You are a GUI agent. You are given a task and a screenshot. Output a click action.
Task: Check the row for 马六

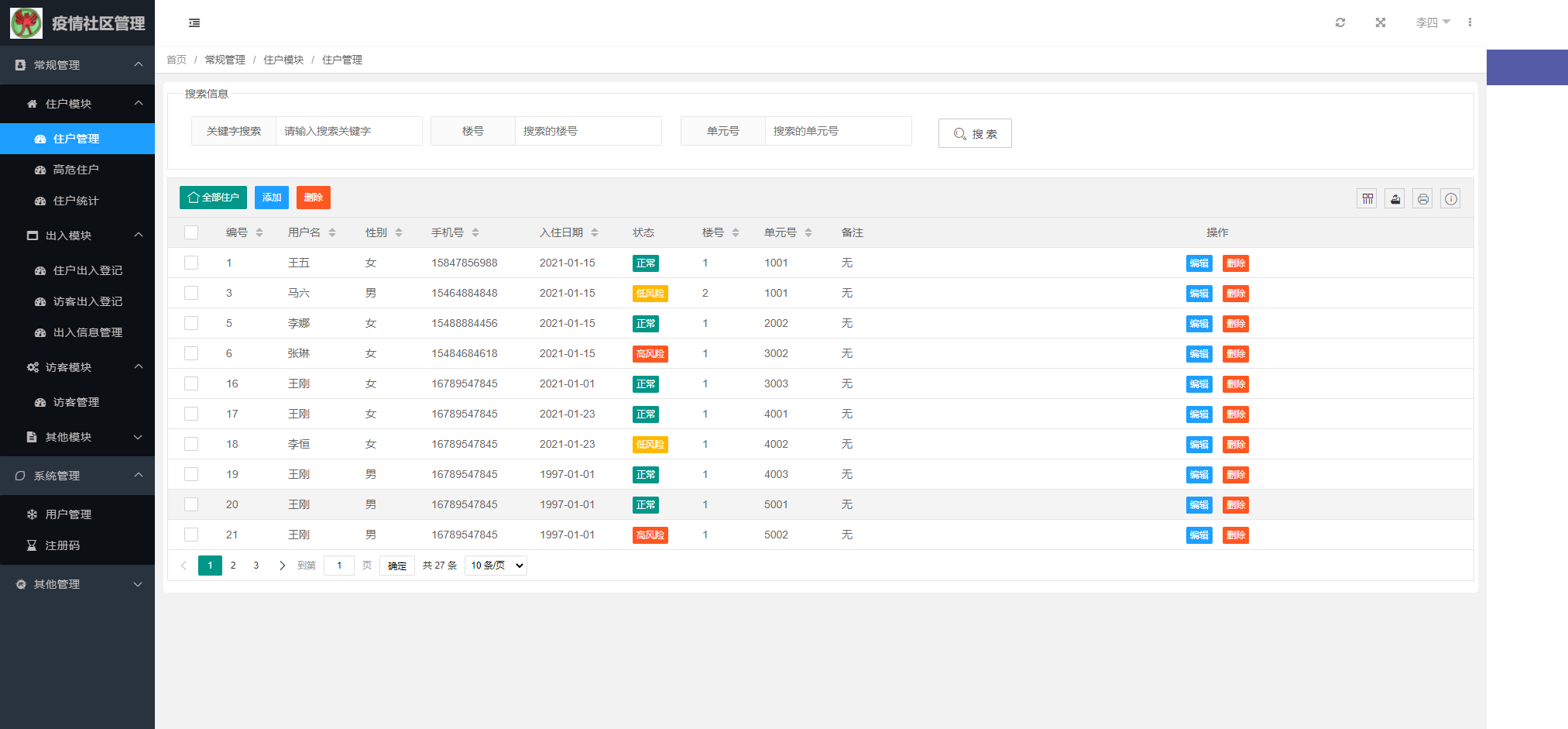click(191, 293)
